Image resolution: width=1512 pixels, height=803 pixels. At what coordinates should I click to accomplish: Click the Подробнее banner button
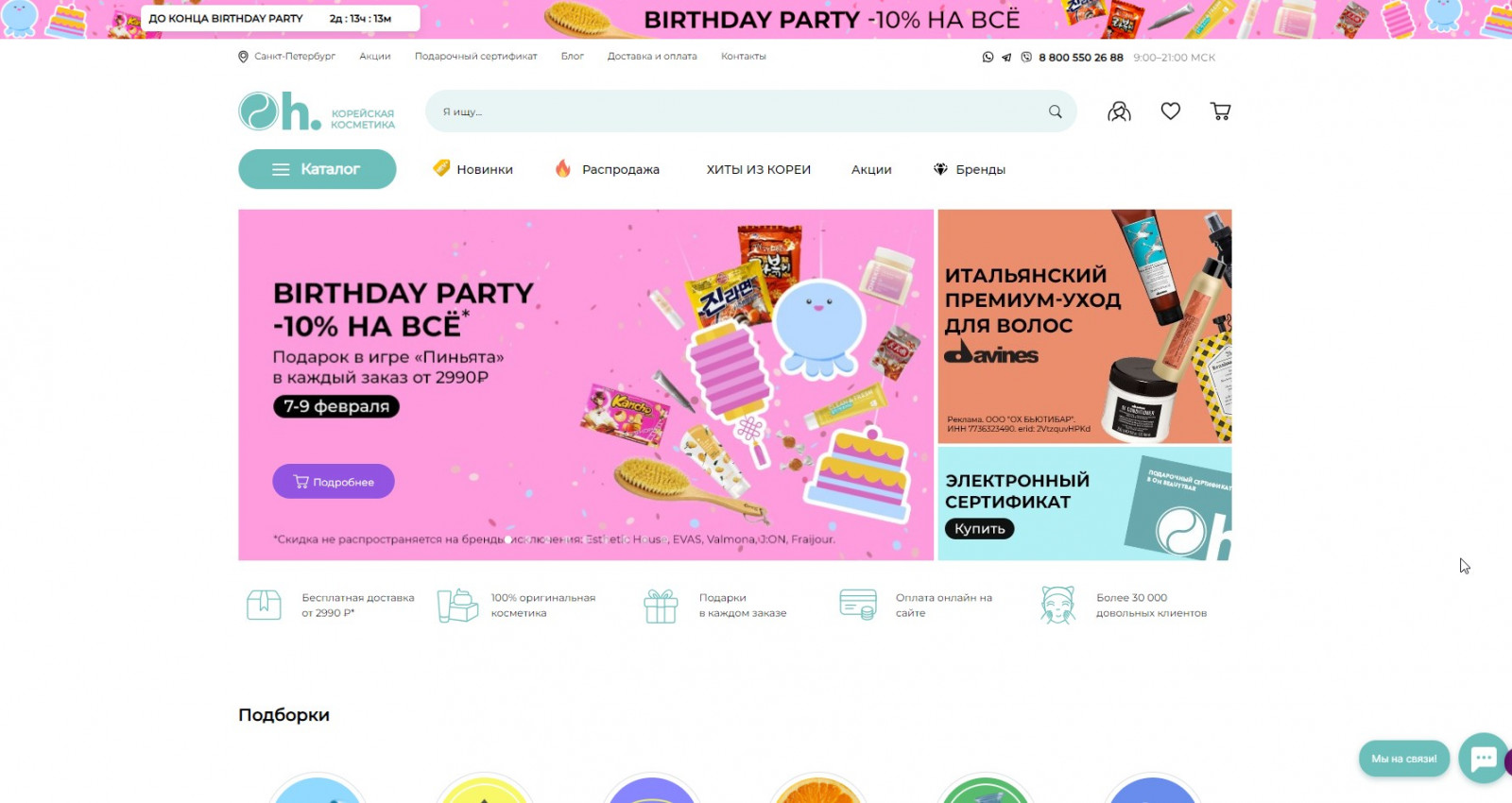point(334,482)
